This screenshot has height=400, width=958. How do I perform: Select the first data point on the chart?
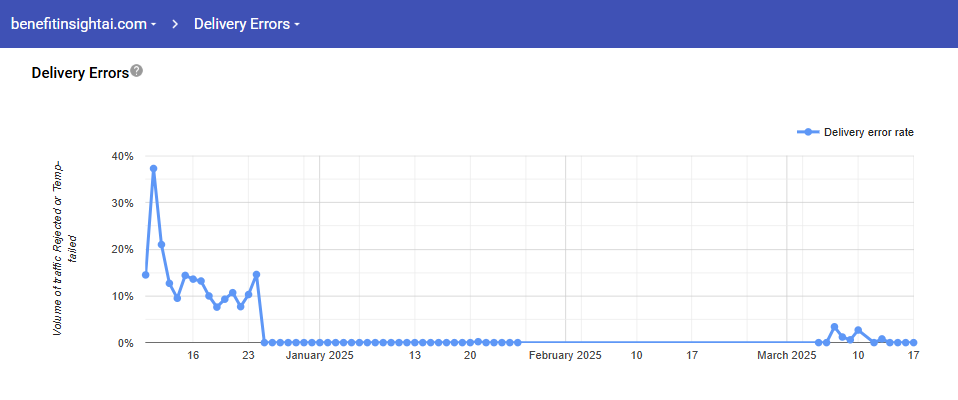[145, 275]
